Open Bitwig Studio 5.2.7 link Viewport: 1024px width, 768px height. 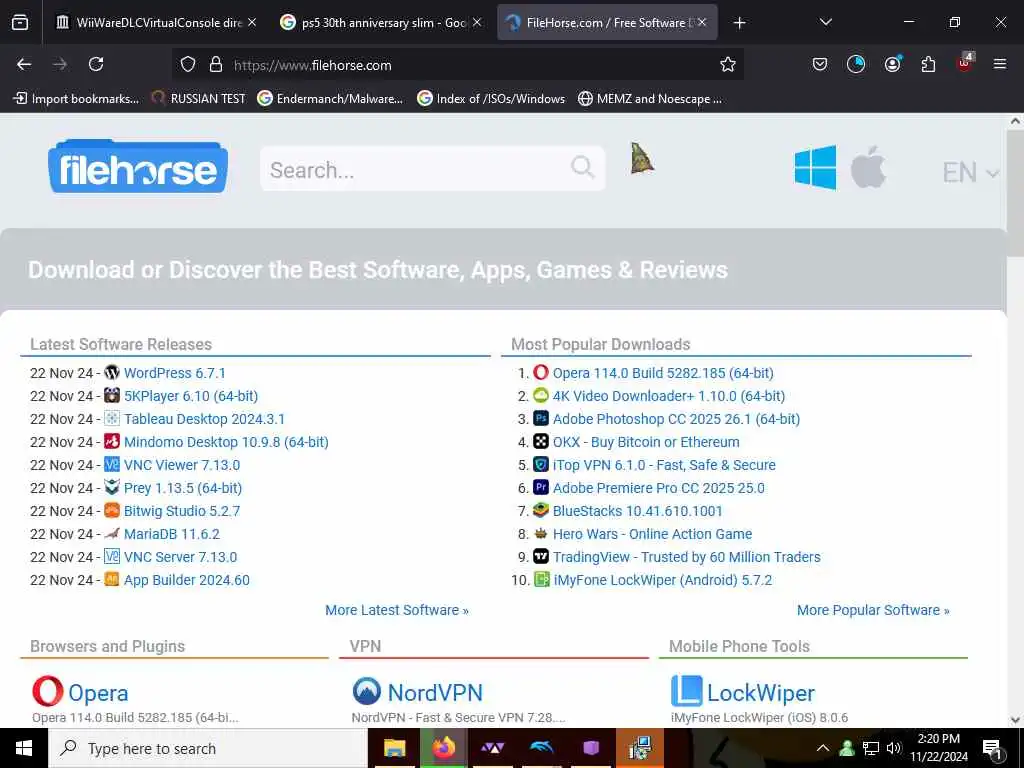tap(182, 511)
